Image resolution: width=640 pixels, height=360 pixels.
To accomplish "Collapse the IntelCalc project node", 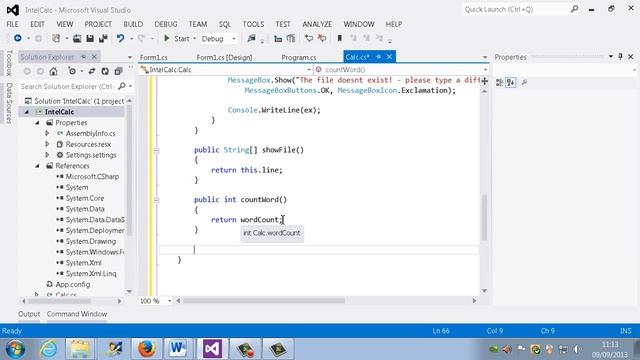I will (27, 112).
